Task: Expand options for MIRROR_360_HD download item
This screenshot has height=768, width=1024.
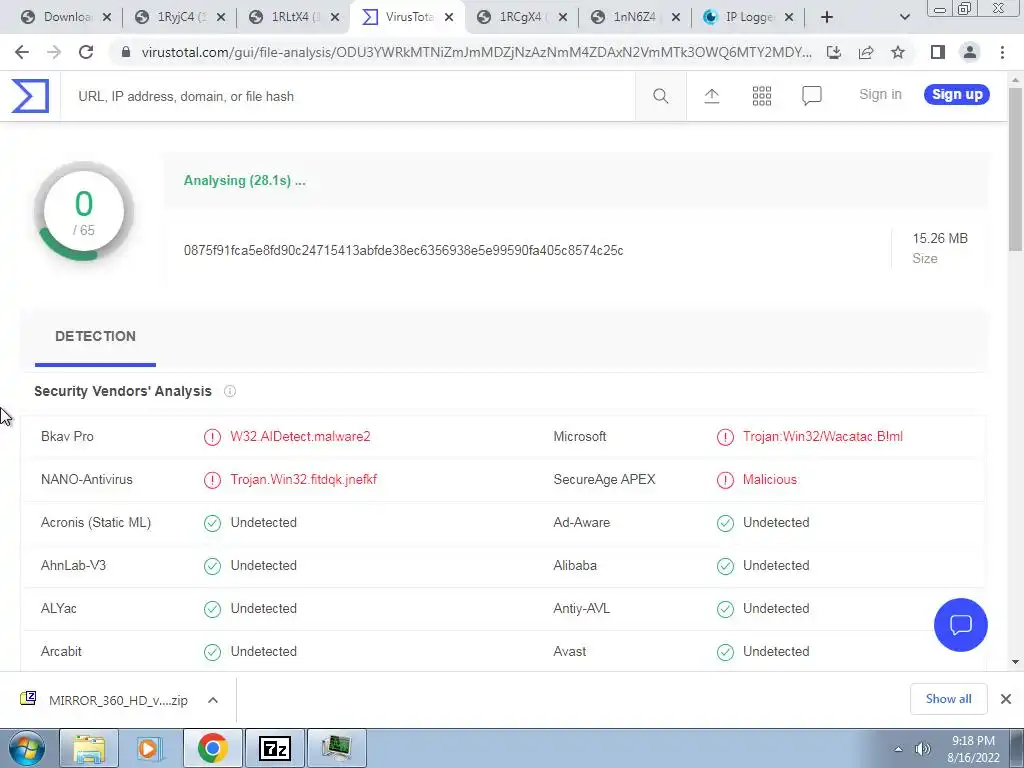Action: coord(212,700)
